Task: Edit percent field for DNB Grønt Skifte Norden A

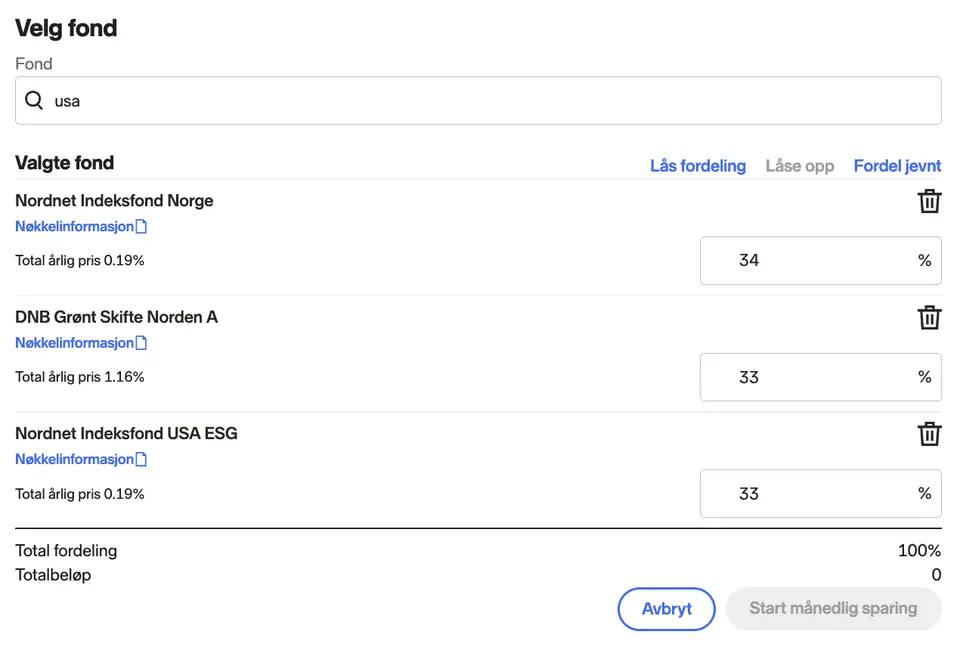Action: [820, 377]
